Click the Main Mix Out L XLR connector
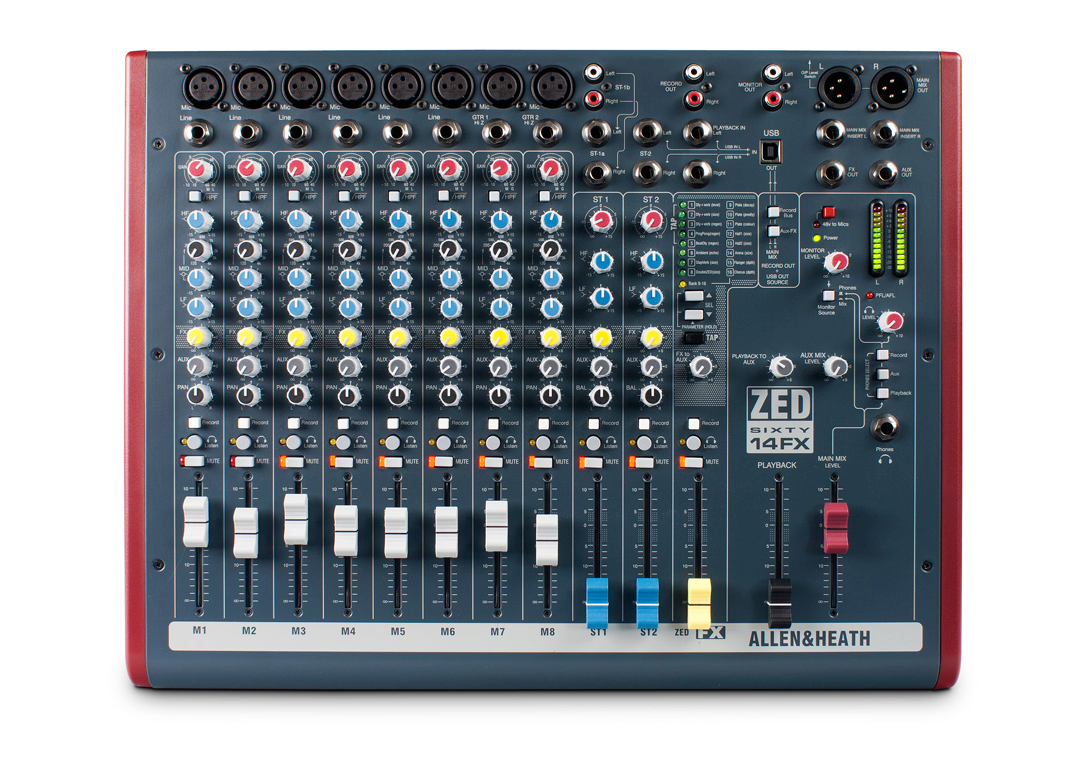 click(838, 88)
